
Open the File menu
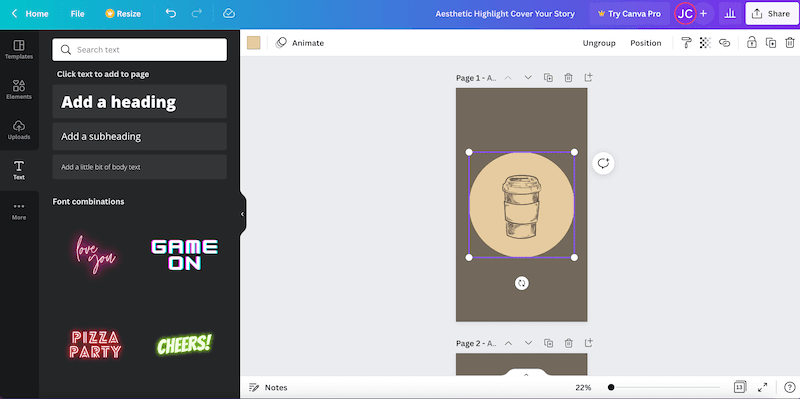[78, 14]
